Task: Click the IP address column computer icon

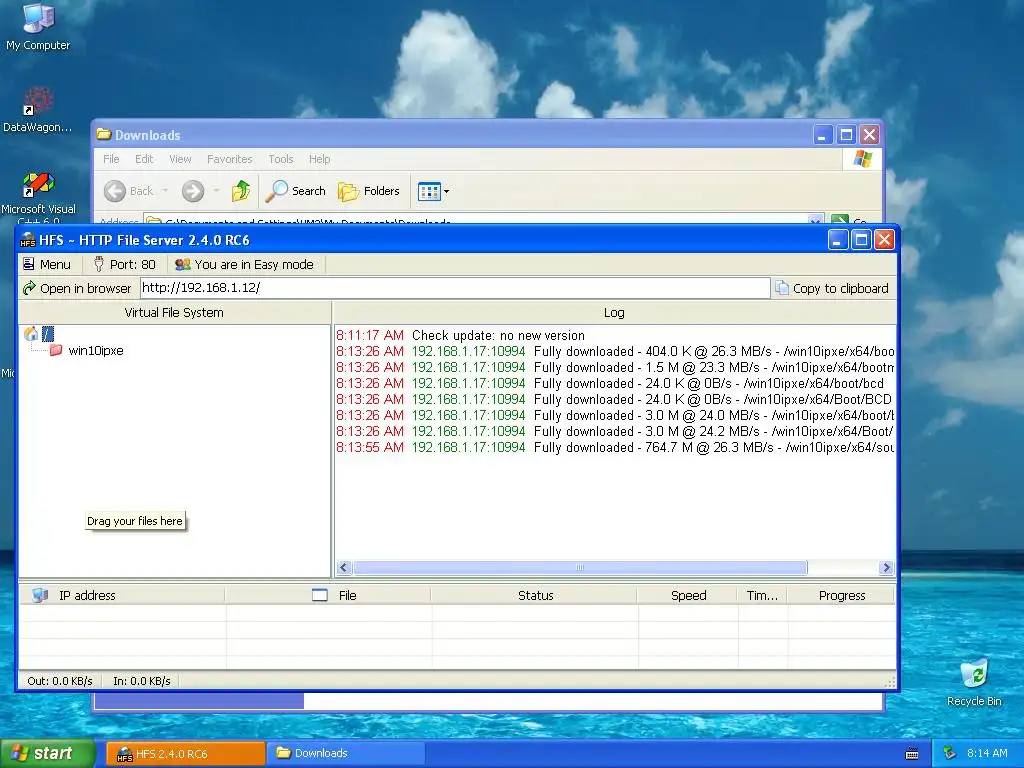Action: tap(40, 595)
